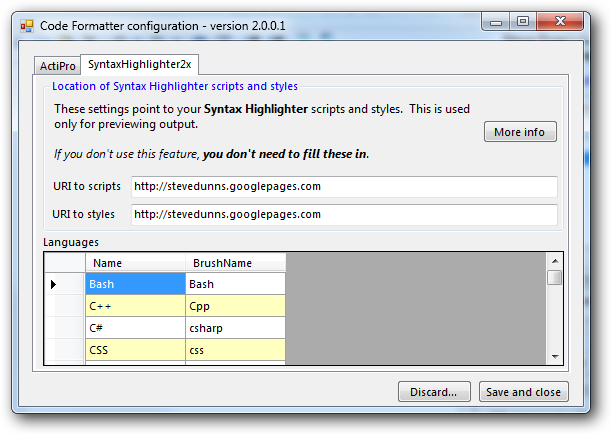Select the Name column header
The height and width of the screenshot is (434, 611).
[x=135, y=263]
